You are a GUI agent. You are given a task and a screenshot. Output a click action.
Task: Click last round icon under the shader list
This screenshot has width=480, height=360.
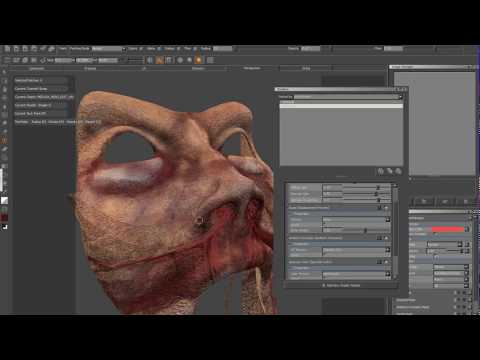[x=398, y=171]
